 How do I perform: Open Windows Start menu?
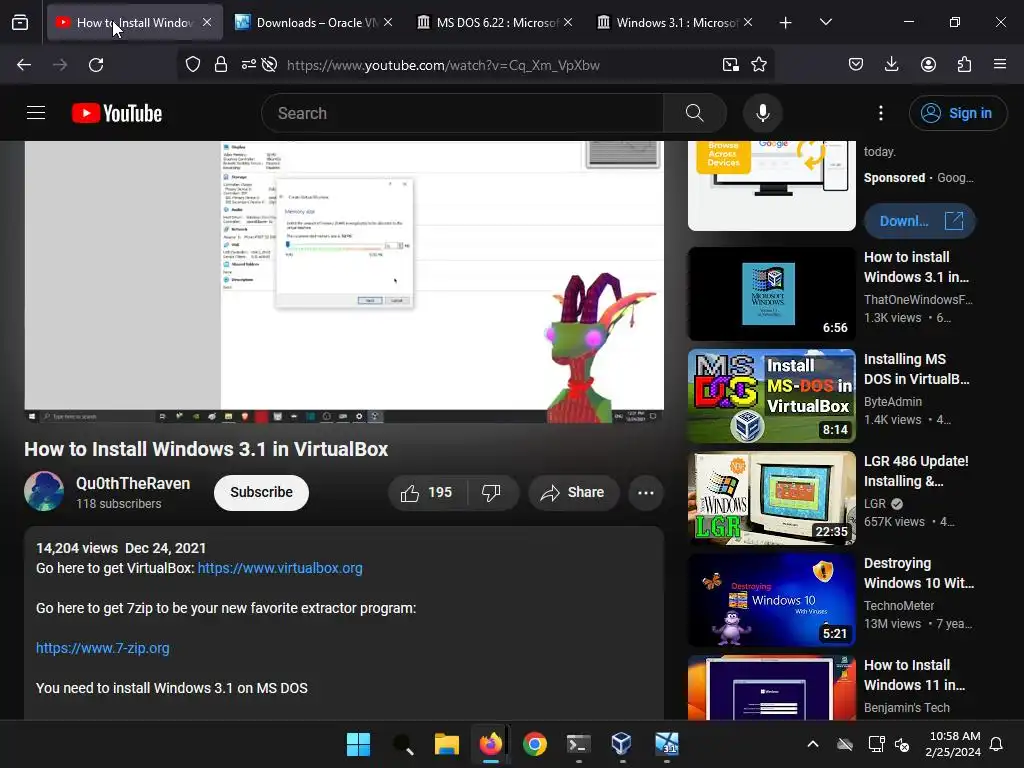click(358, 744)
